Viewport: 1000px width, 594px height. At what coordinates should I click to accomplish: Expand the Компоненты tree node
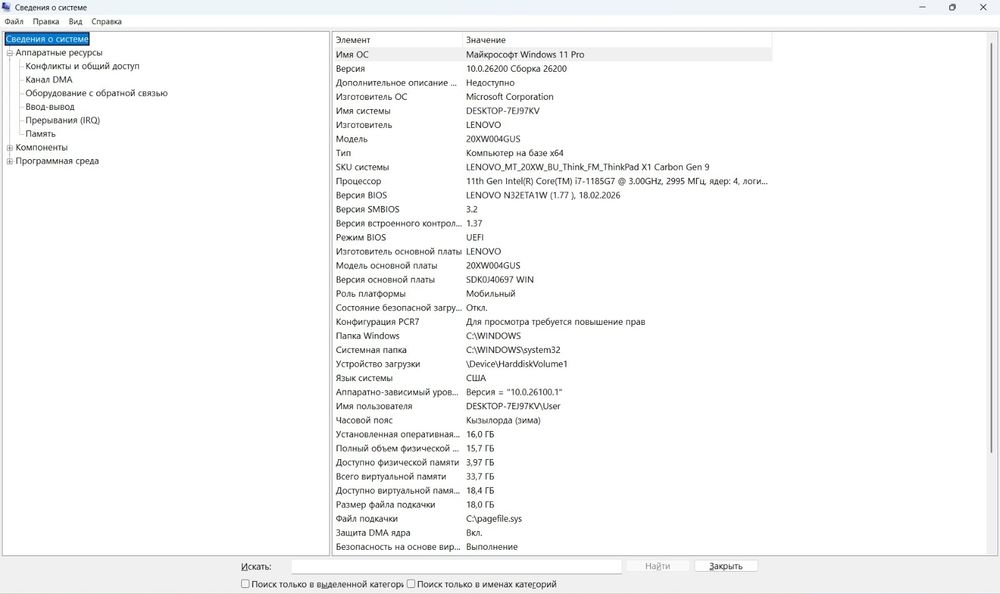point(10,147)
